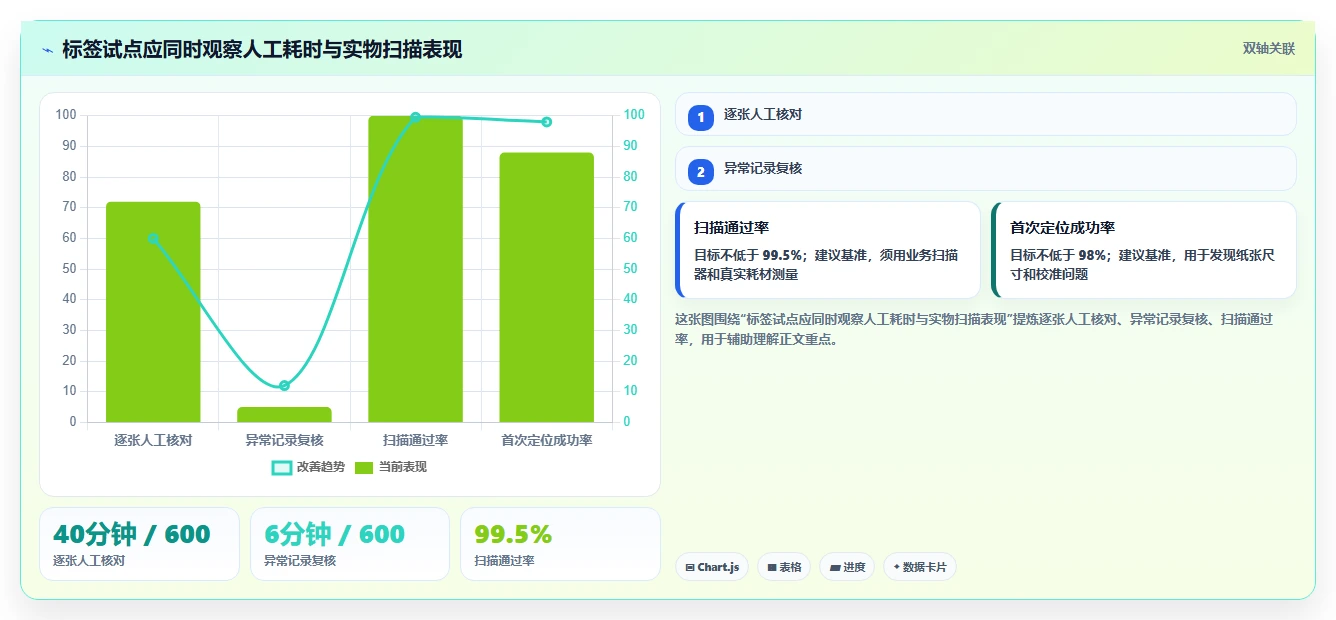This screenshot has width=1336, height=620.
Task: Click the 99.5% stat card
Action: click(560, 544)
